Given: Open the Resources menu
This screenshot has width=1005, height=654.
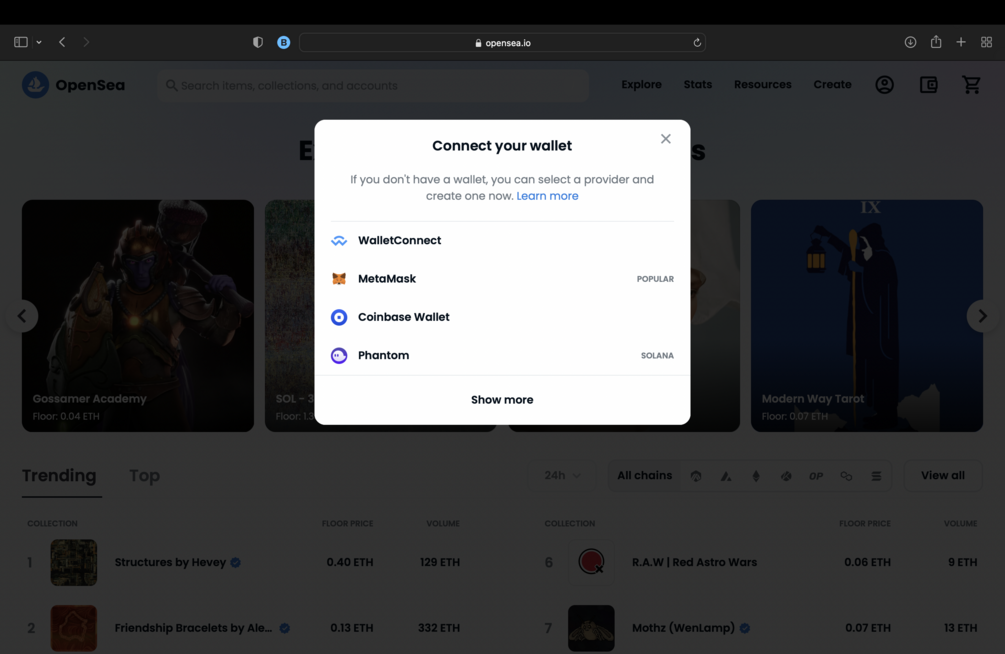Looking at the screenshot, I should pyautogui.click(x=763, y=85).
